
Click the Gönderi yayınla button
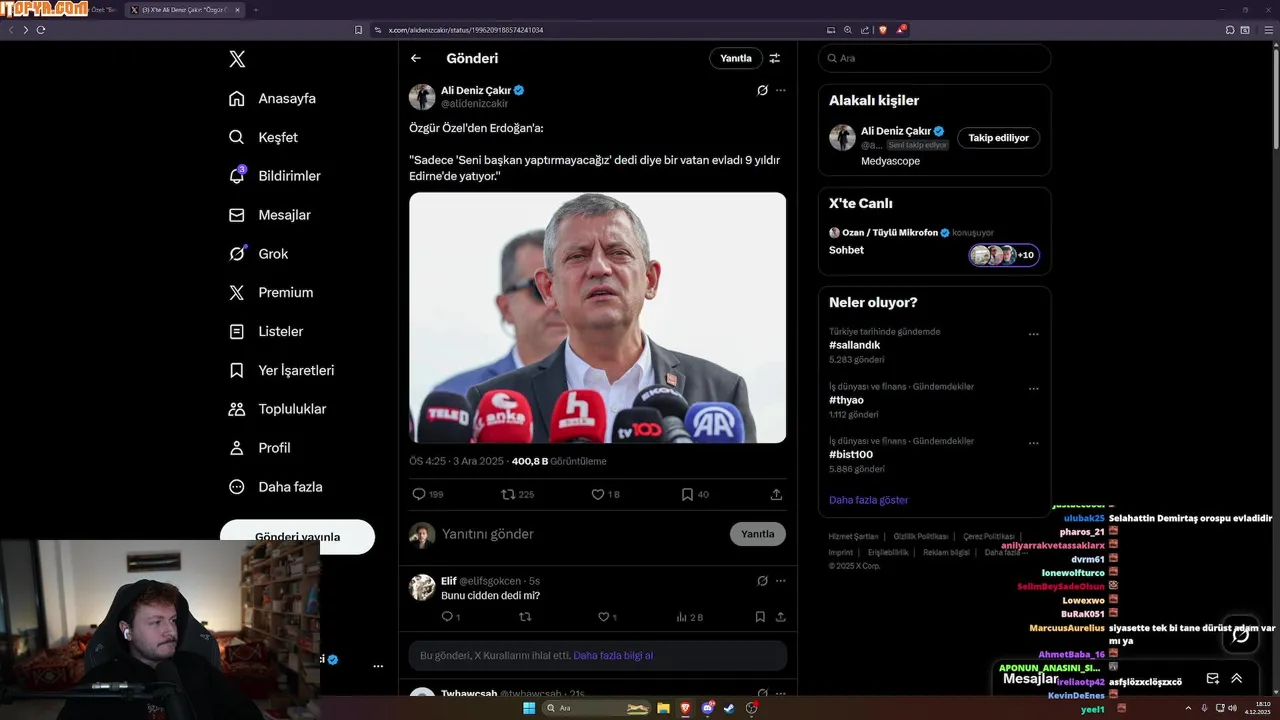(297, 537)
